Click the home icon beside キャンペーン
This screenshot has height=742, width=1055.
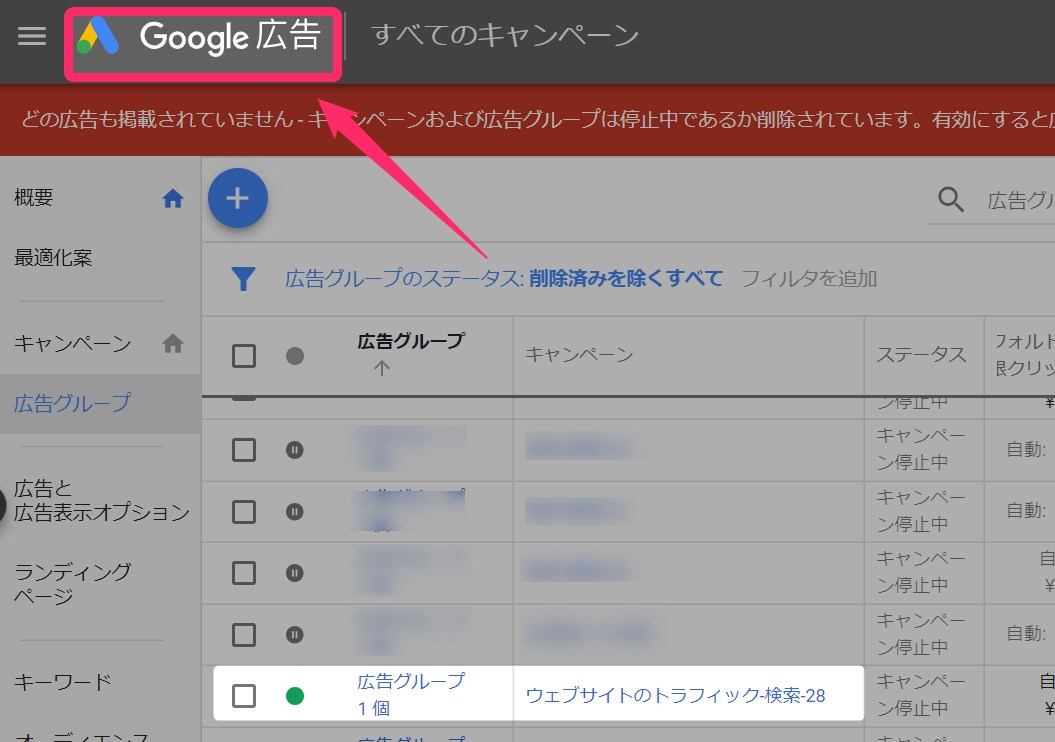pyautogui.click(x=173, y=344)
